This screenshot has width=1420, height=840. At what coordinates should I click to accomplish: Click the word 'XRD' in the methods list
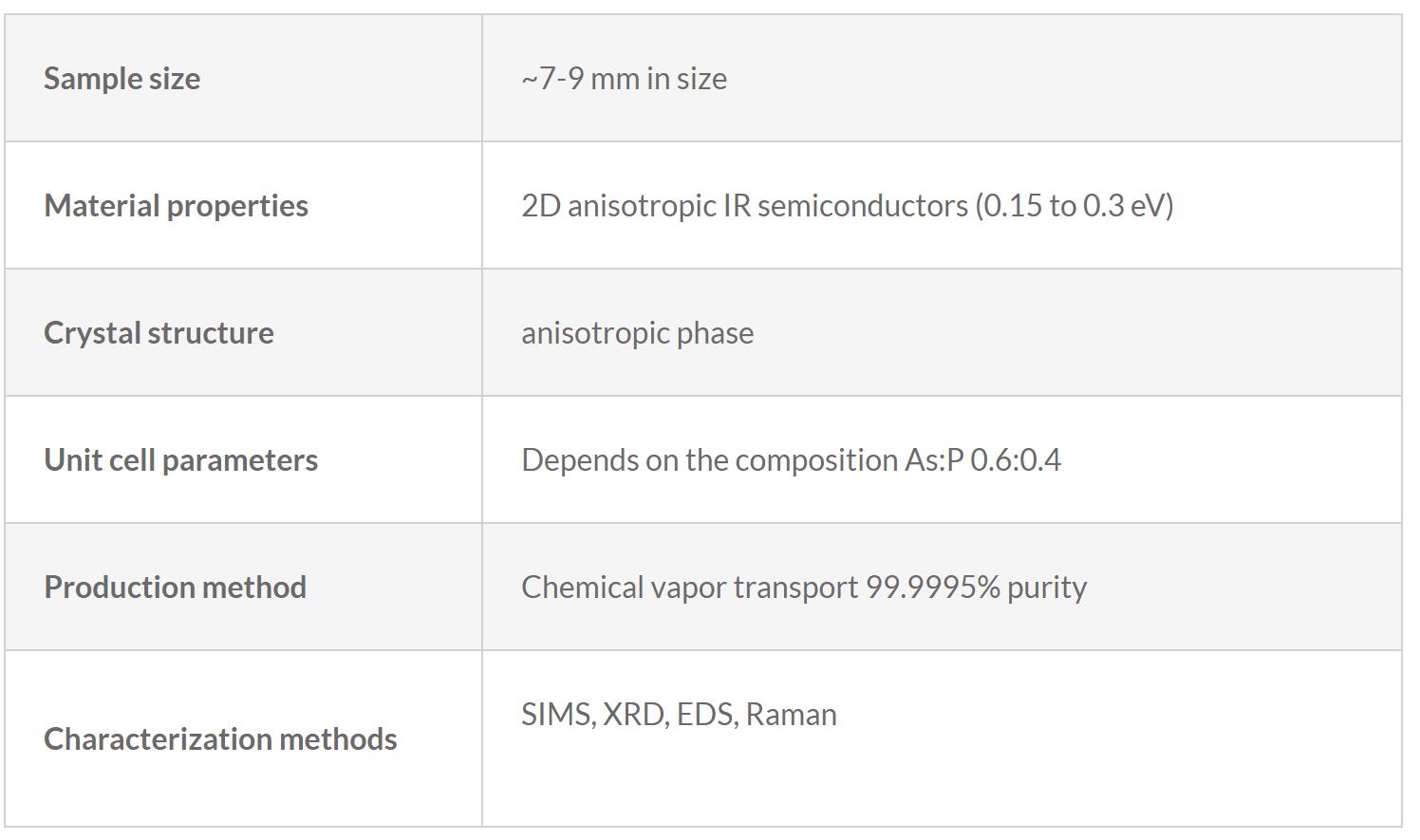[x=634, y=715]
